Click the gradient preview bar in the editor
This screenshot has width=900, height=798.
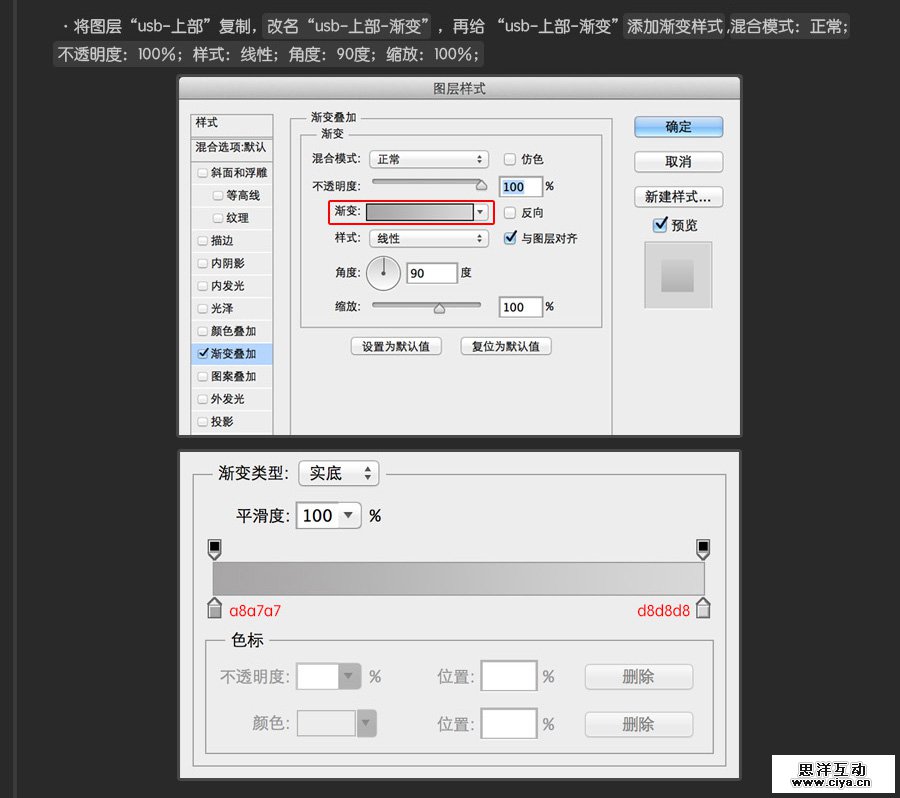(458, 578)
